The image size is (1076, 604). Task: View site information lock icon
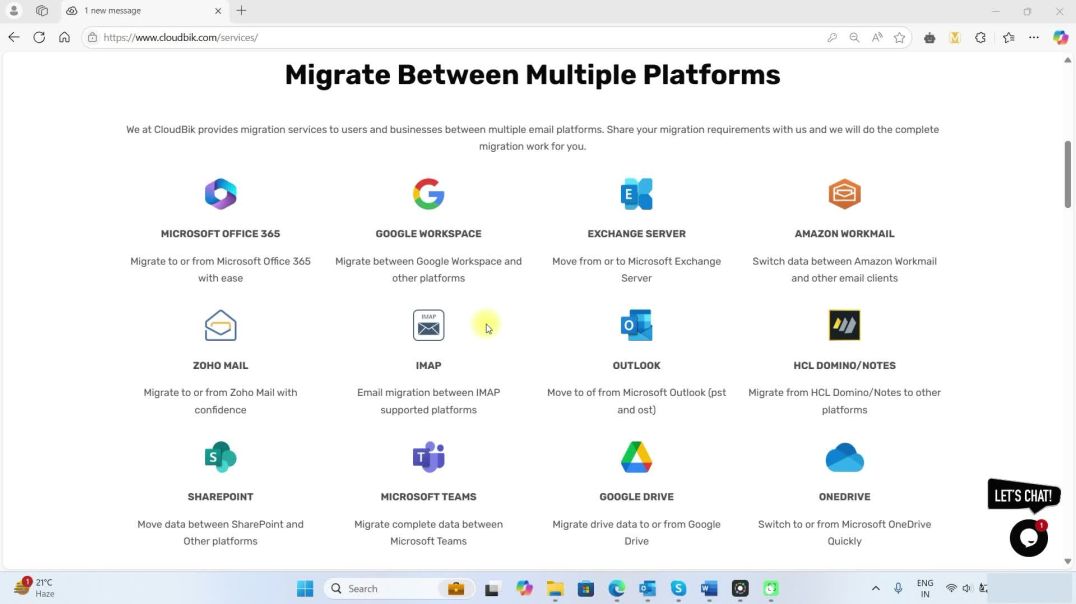93,38
